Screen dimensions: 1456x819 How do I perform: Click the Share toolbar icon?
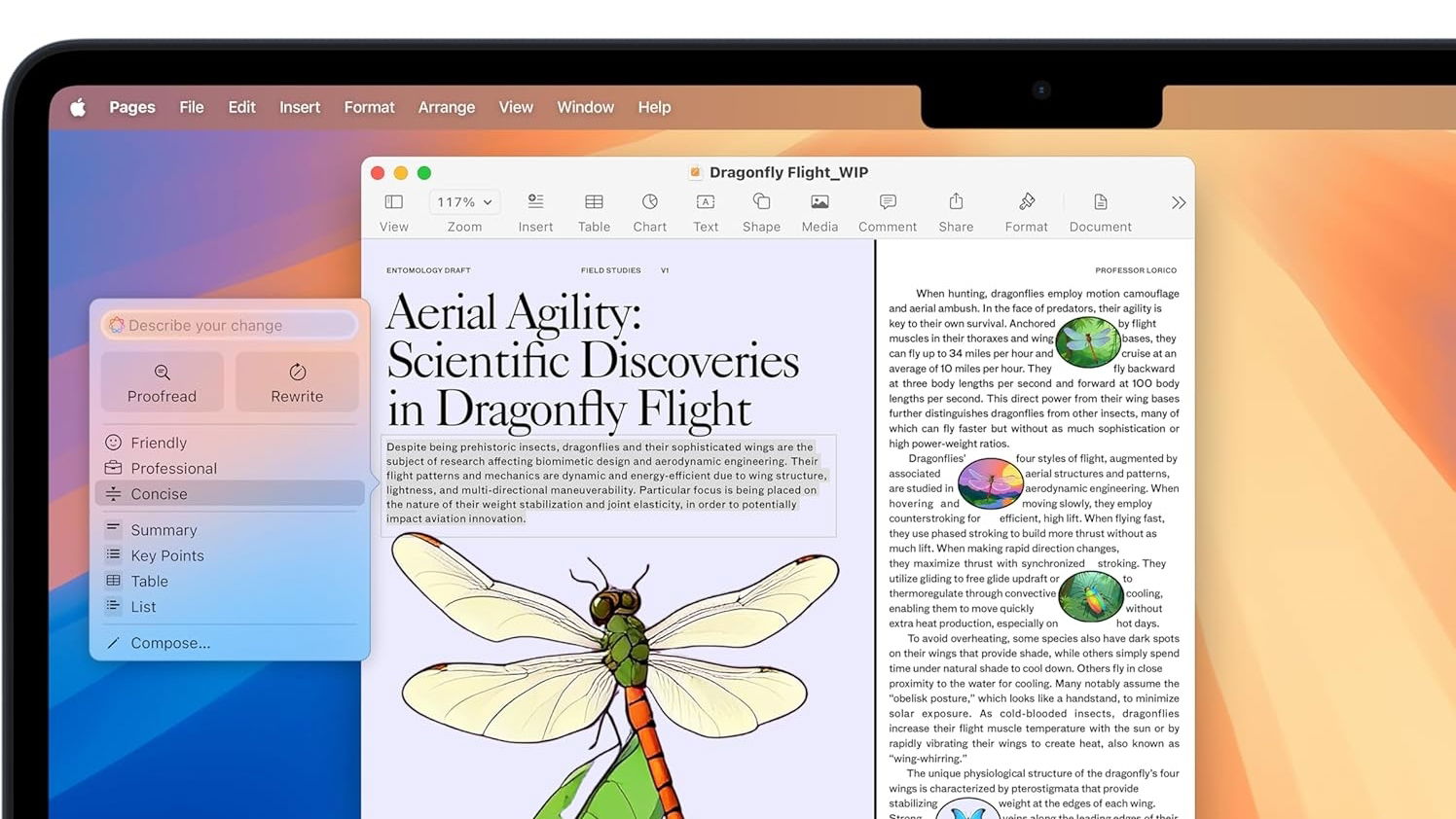[956, 201]
